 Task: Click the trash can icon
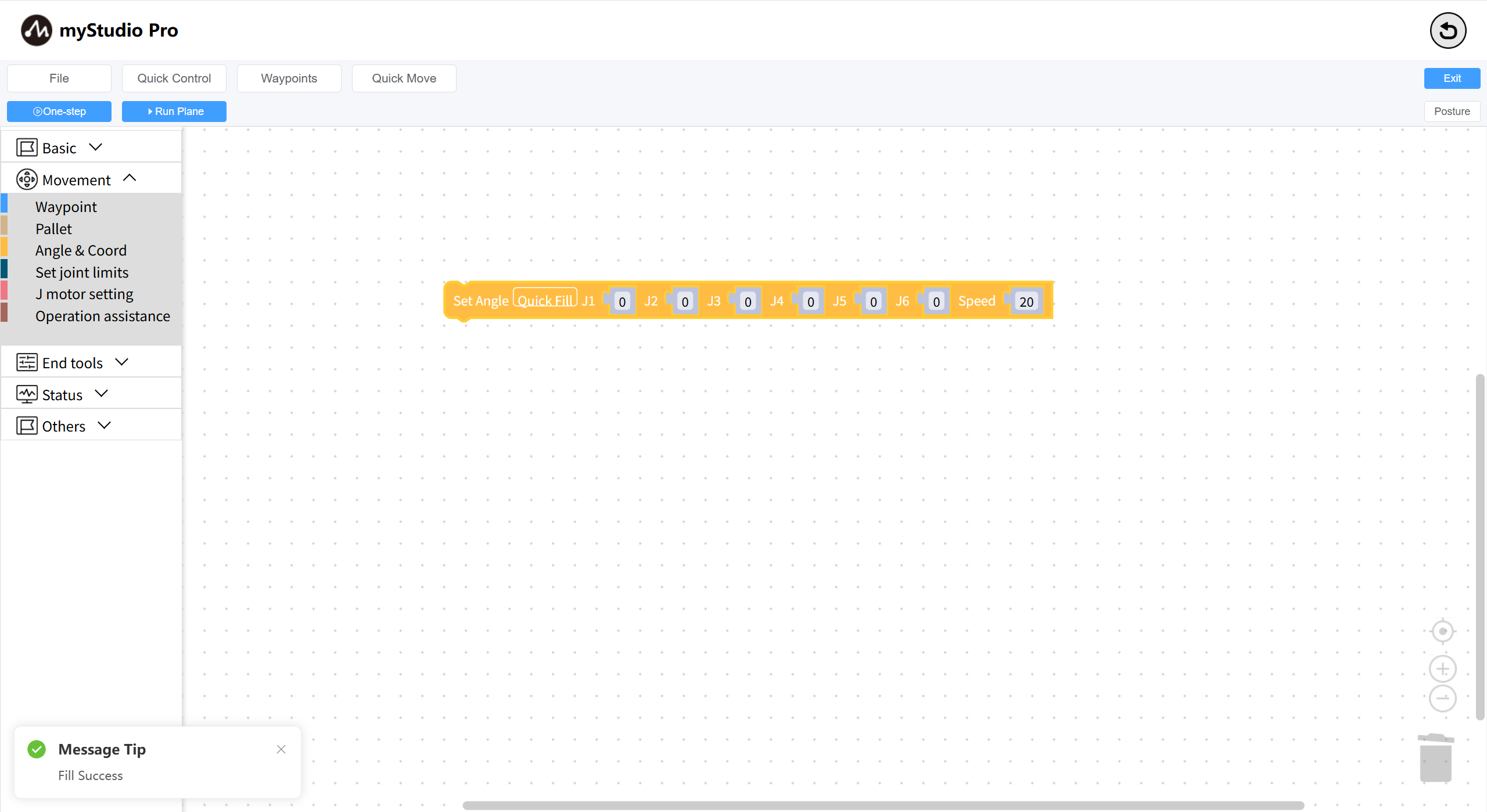[x=1436, y=758]
